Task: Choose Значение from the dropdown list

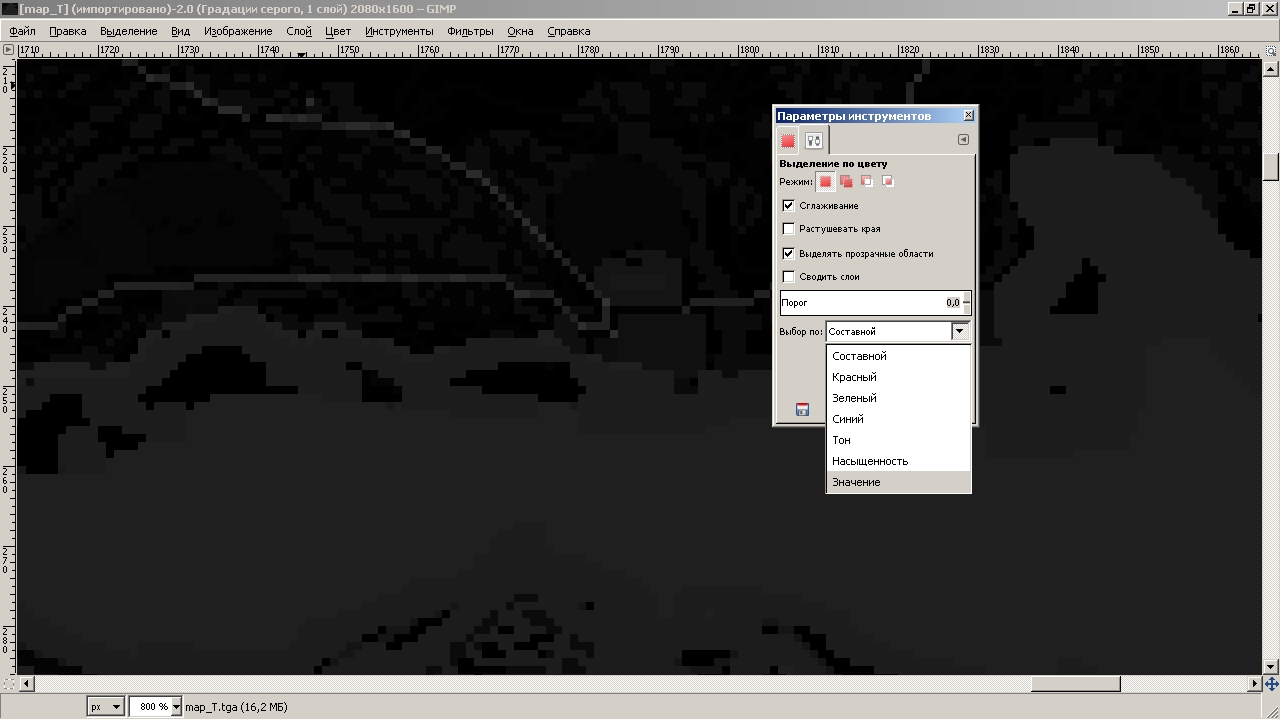Action: point(898,482)
